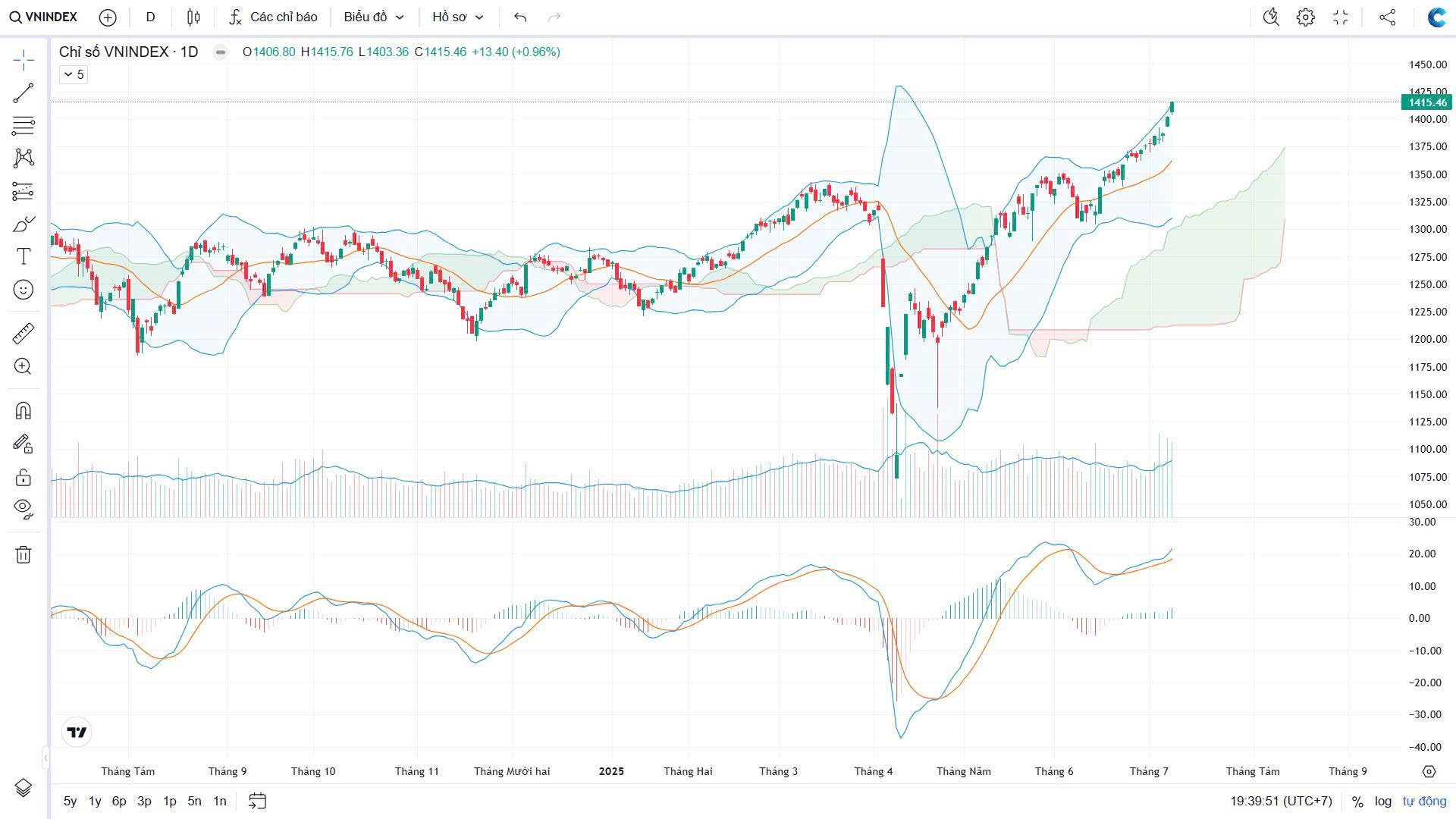Select the 1y time range

coord(95,801)
